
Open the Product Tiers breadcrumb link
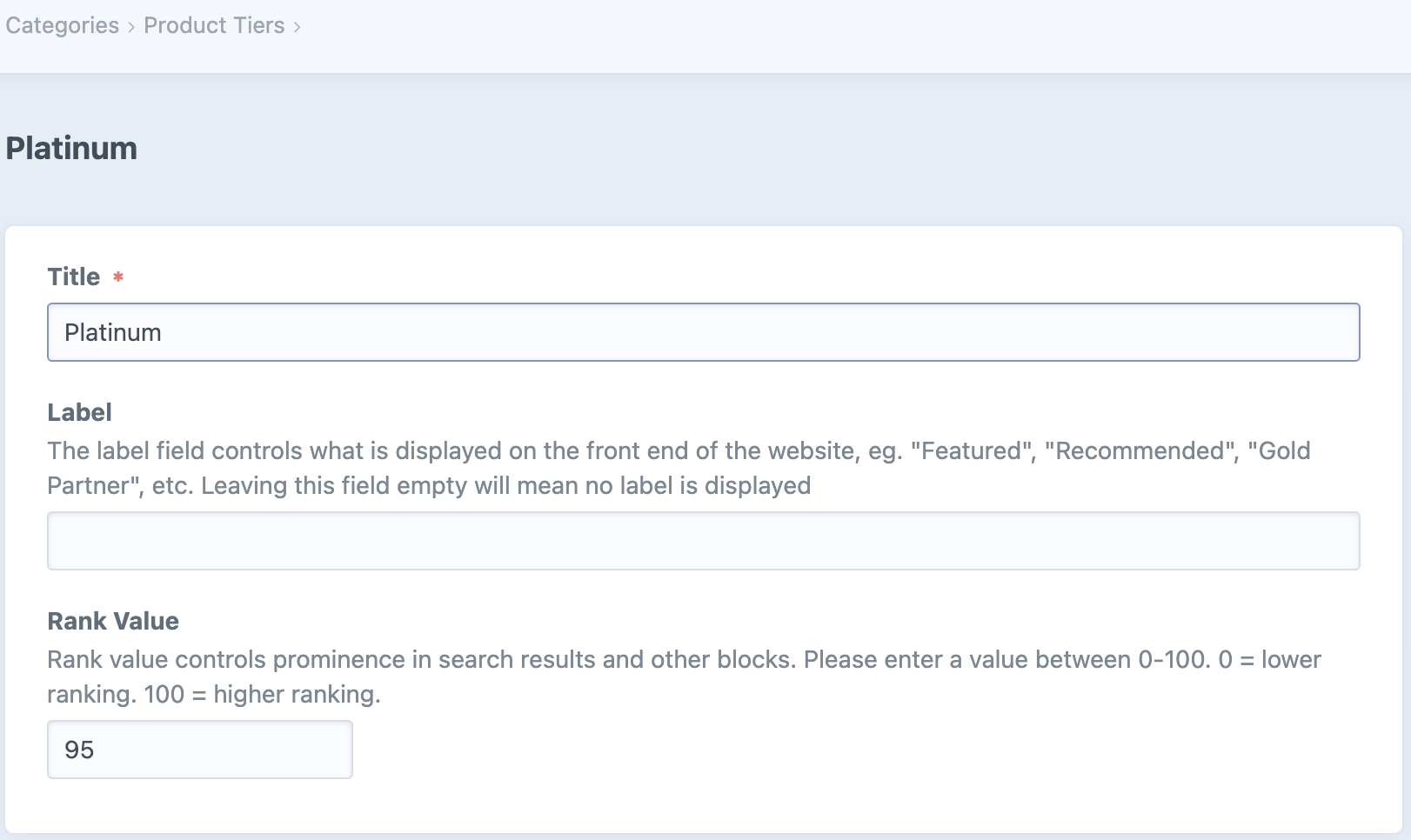[214, 25]
